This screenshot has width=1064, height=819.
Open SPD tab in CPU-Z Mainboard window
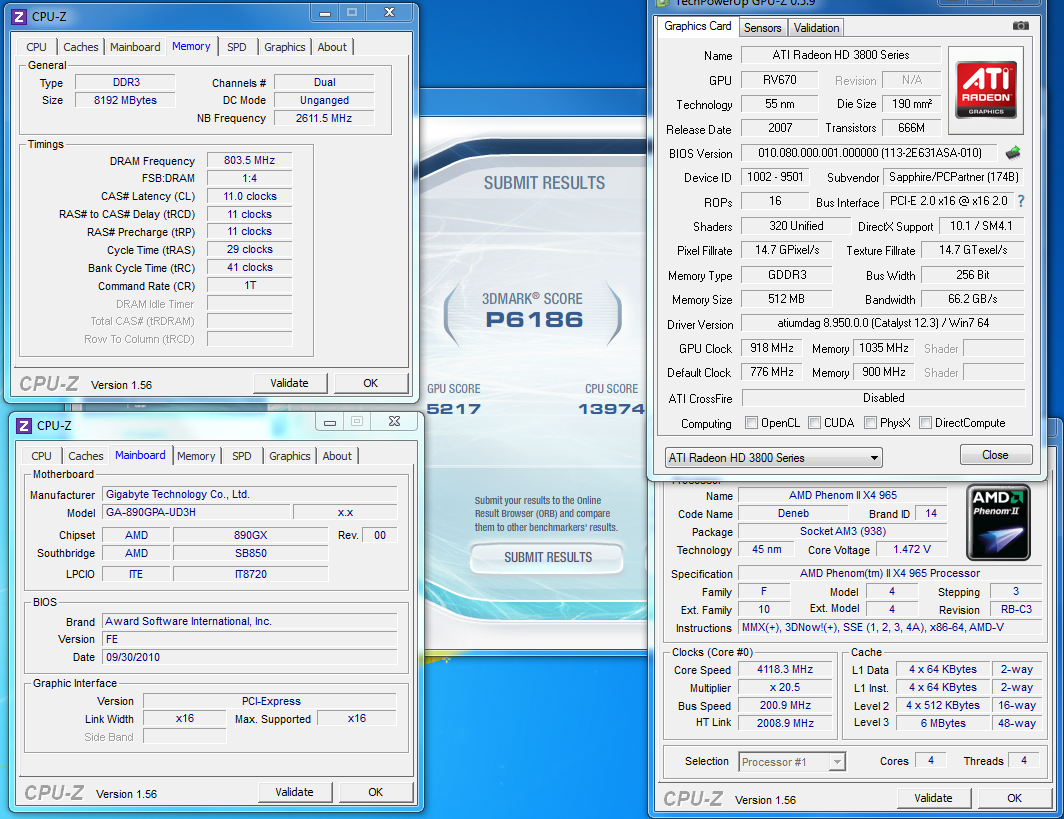pyautogui.click(x=242, y=456)
